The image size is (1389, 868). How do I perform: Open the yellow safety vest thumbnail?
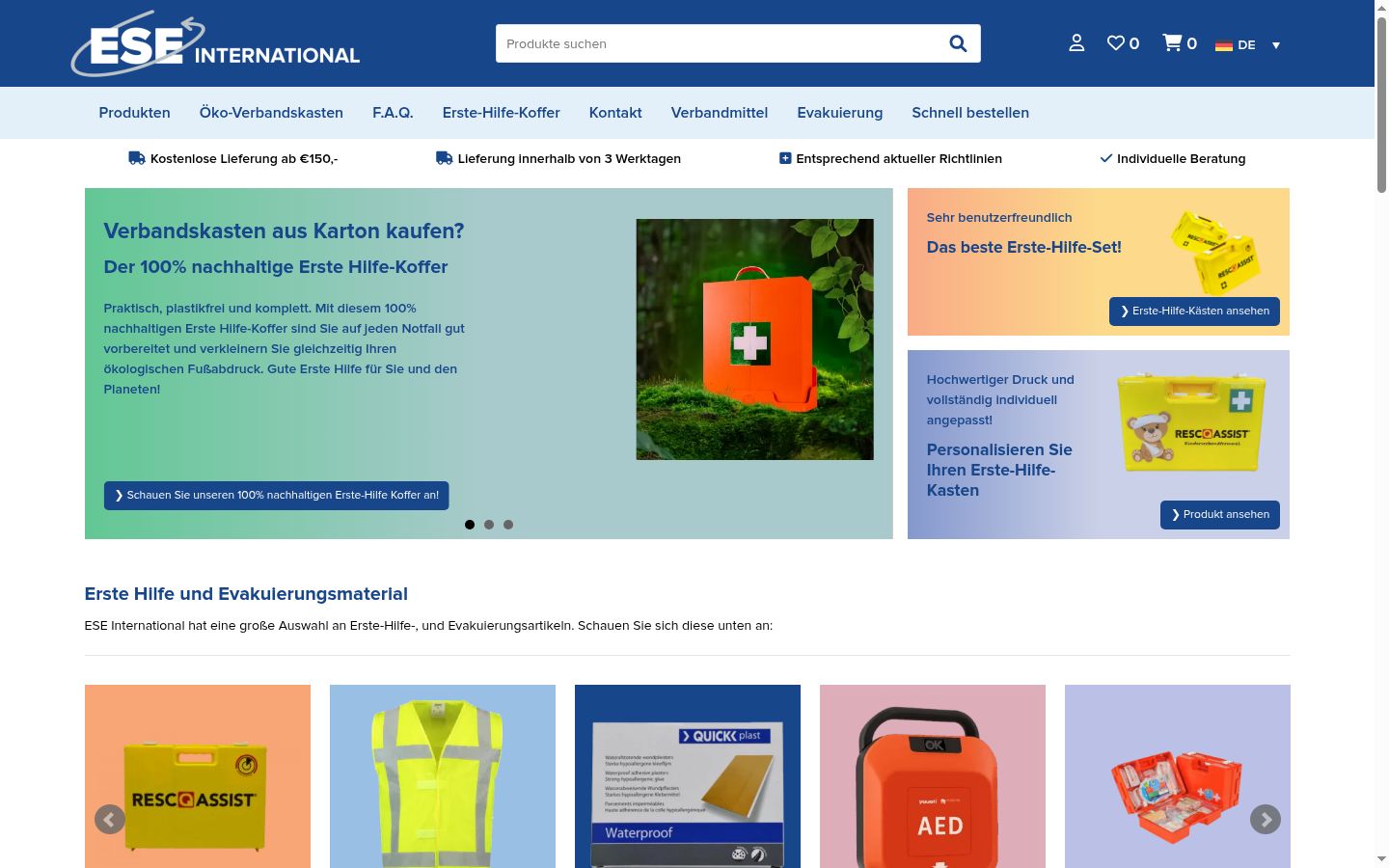pyautogui.click(x=443, y=776)
